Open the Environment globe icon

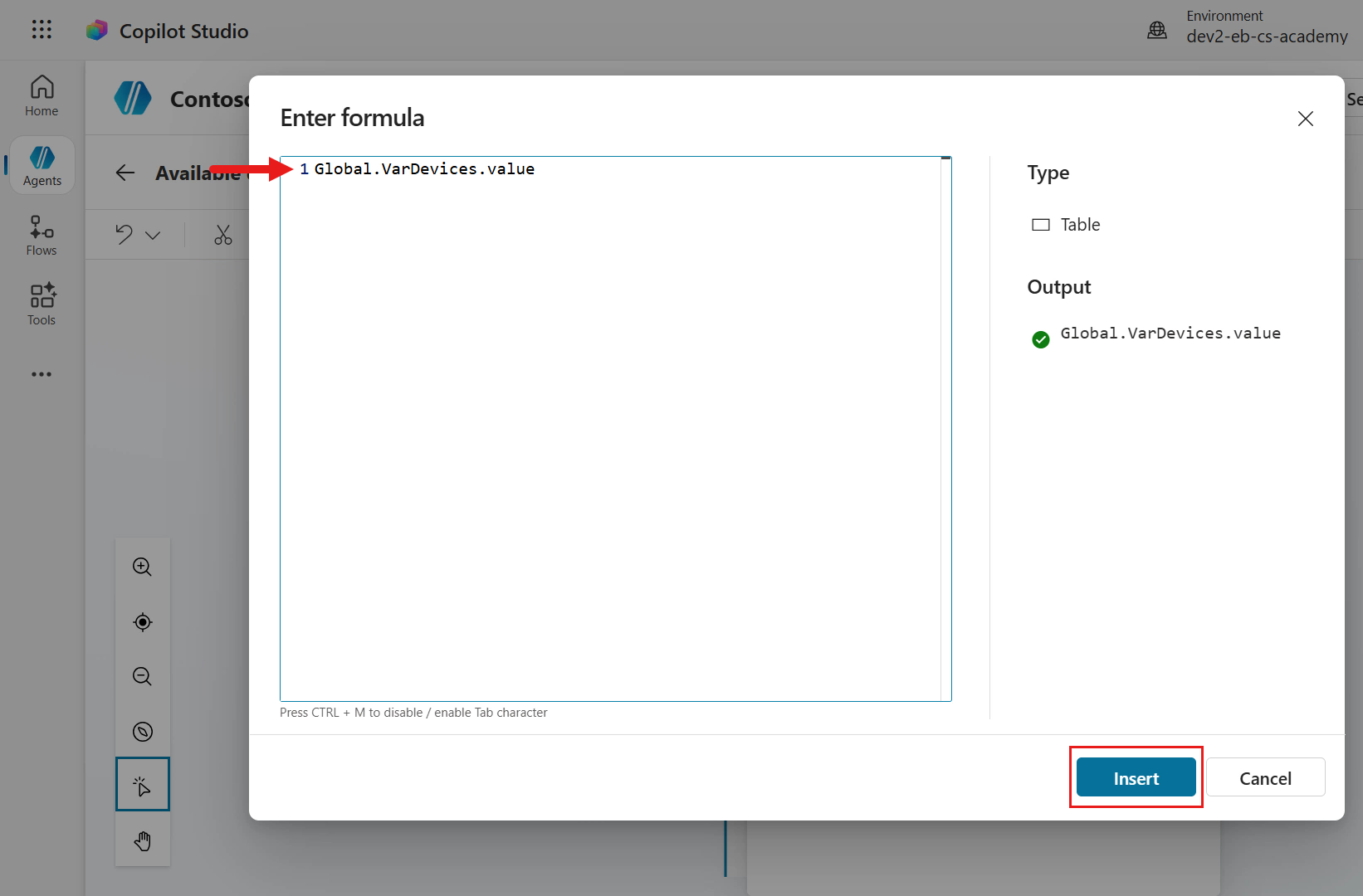1157,31
